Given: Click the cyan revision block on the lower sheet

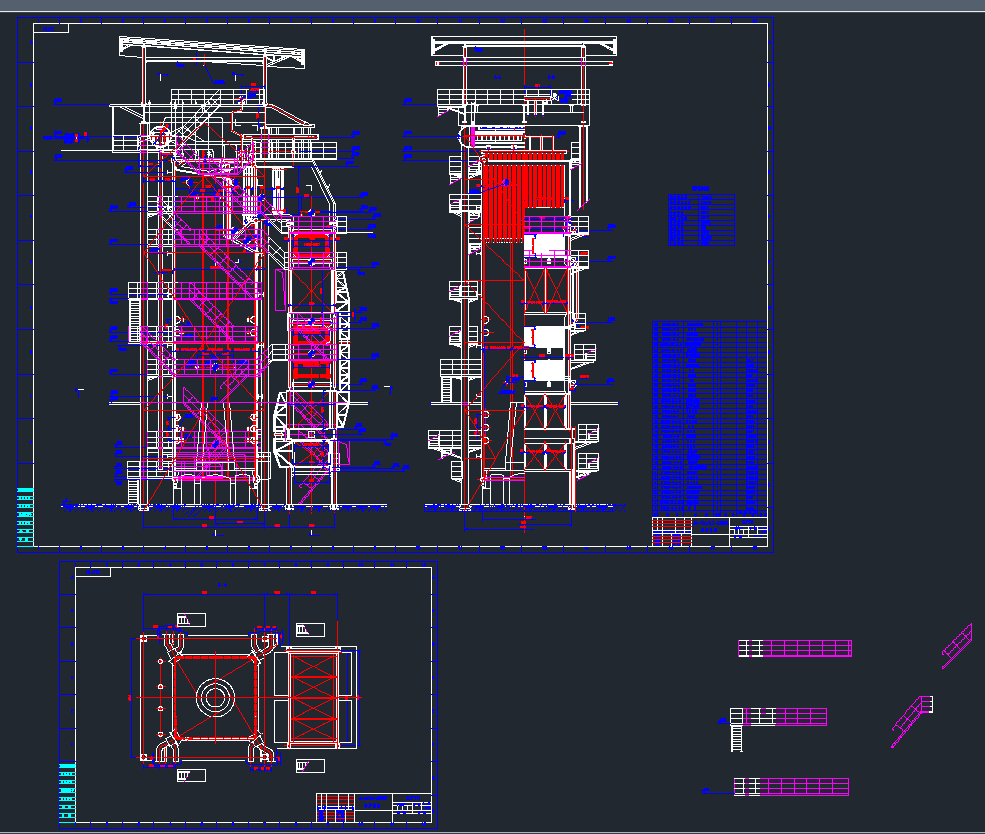Looking at the screenshot, I should (x=67, y=792).
